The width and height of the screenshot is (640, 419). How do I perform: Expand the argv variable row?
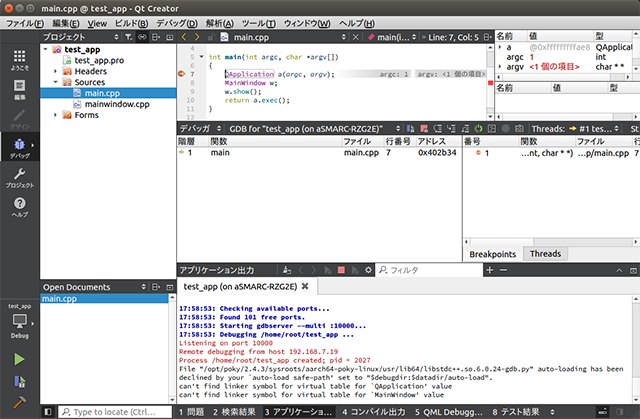point(500,67)
